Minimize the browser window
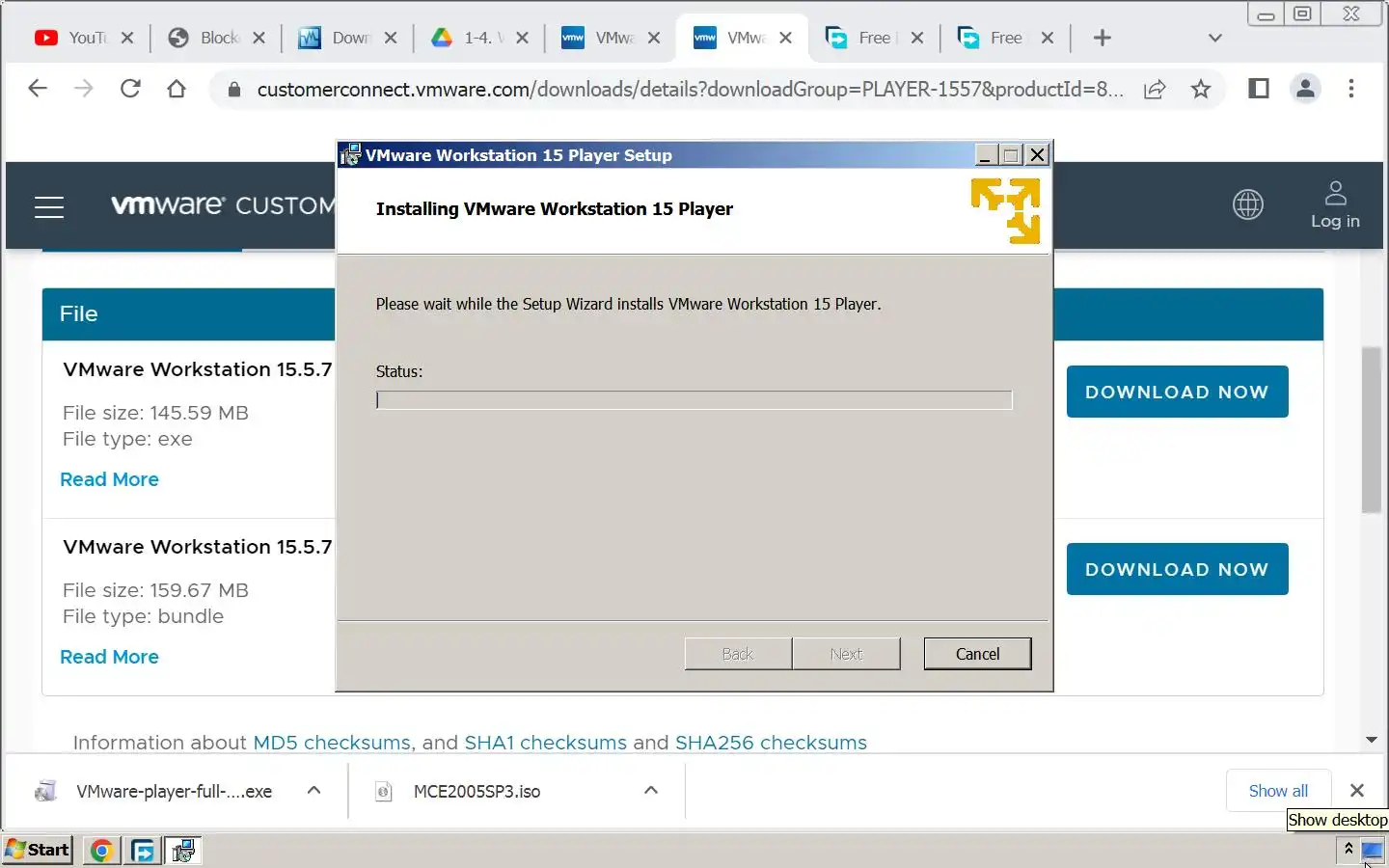Image resolution: width=1389 pixels, height=868 pixels. click(1266, 14)
